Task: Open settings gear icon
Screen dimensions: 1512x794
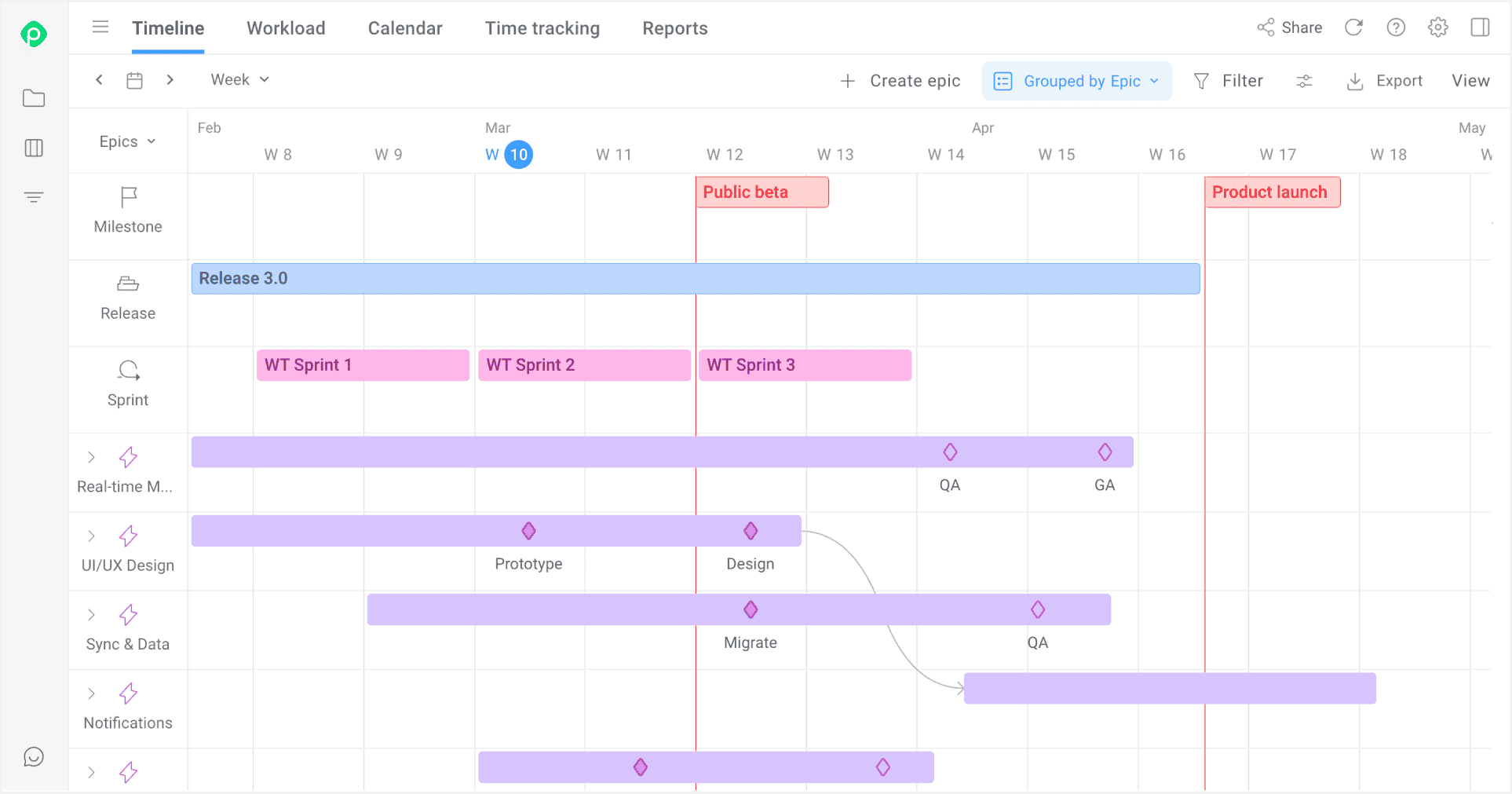Action: (1438, 27)
